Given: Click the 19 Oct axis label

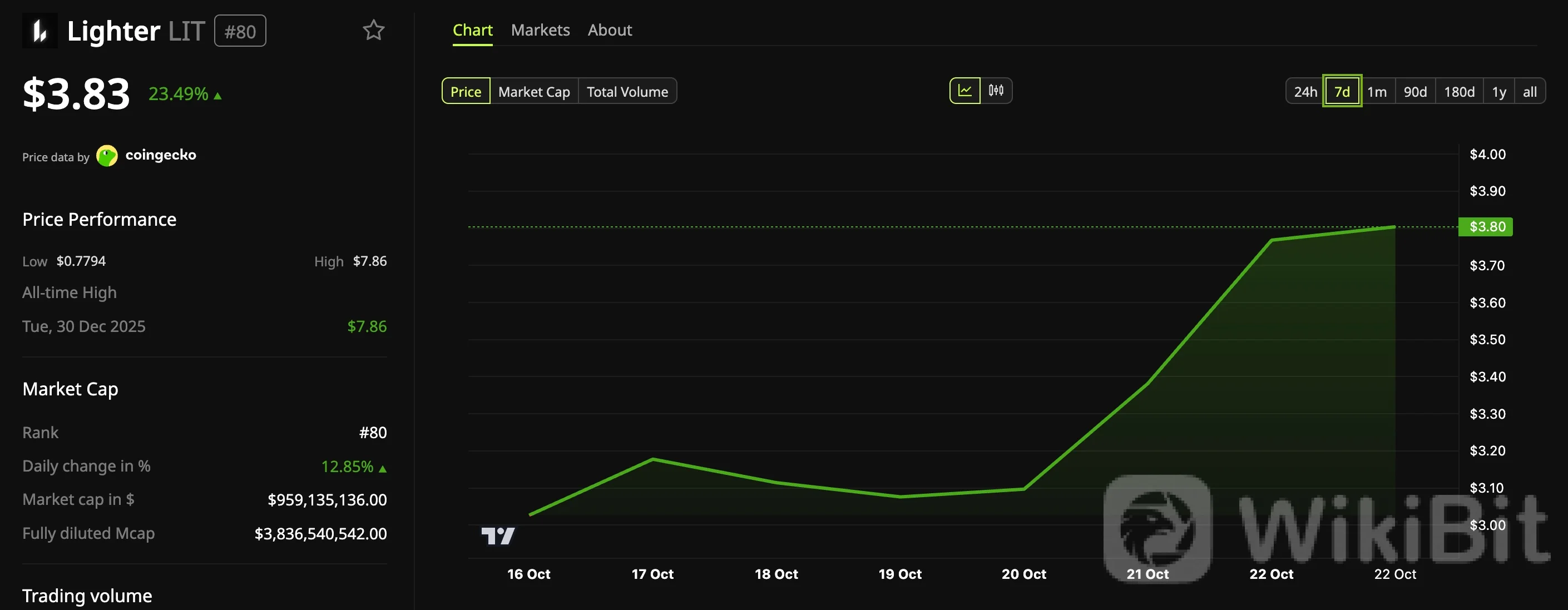Looking at the screenshot, I should tap(899, 574).
